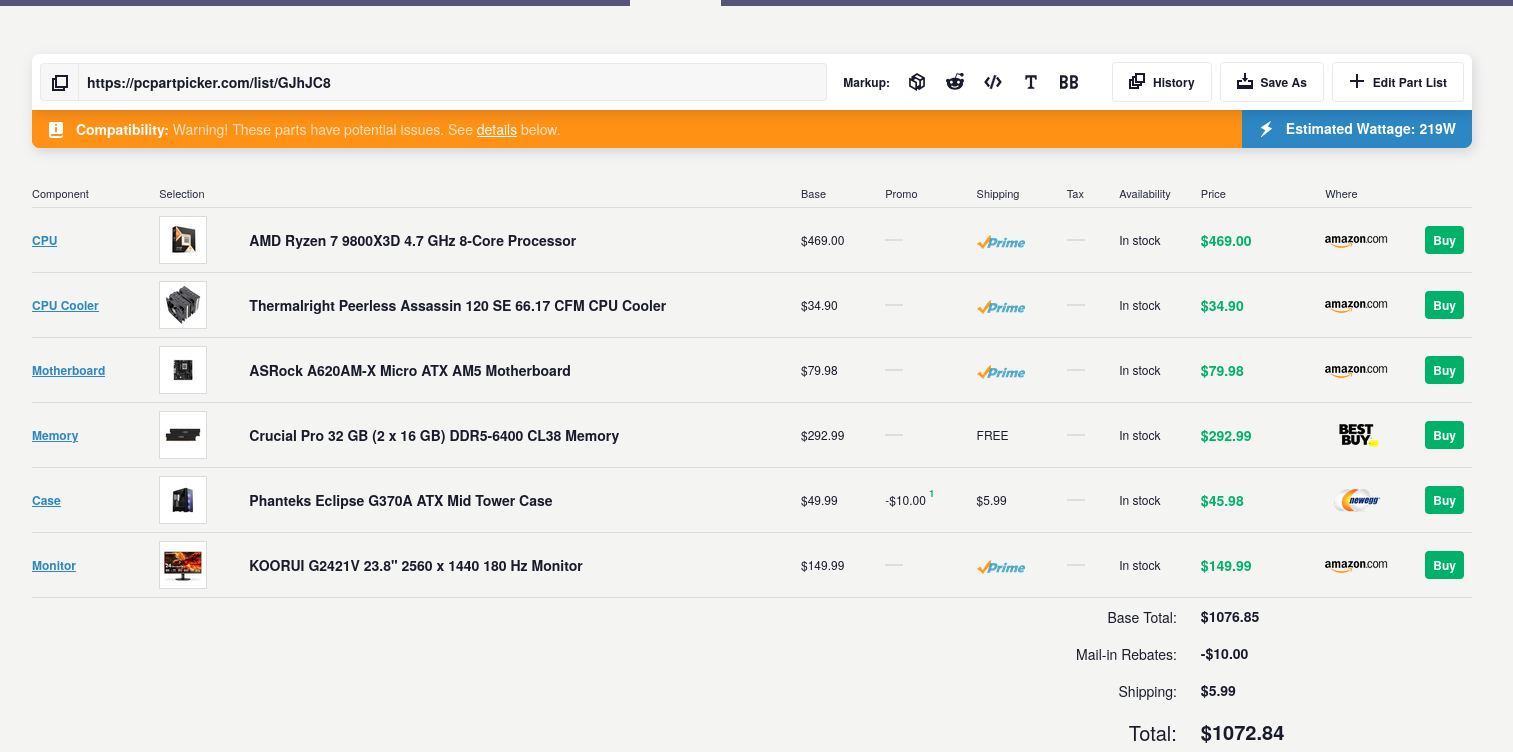Click the $5.99 shipping cost in Case row
This screenshot has height=752, width=1513.
point(992,501)
